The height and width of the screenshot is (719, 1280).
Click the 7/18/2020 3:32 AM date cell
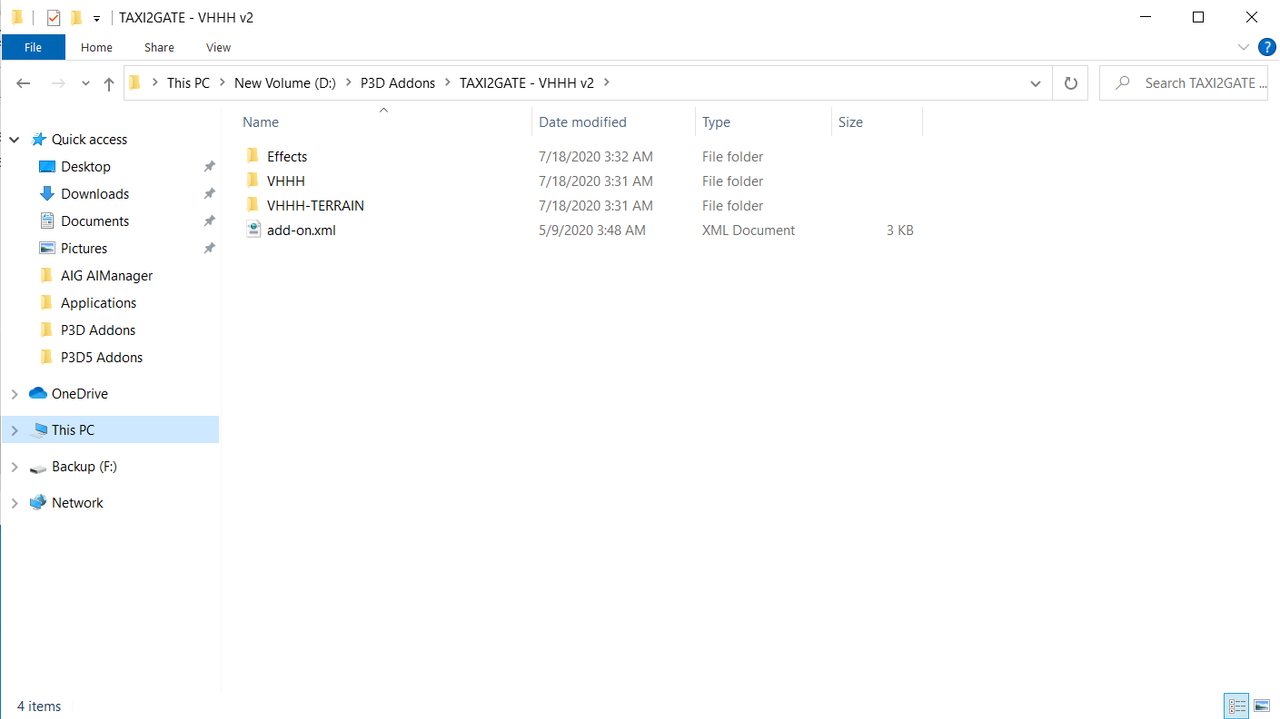[595, 157]
